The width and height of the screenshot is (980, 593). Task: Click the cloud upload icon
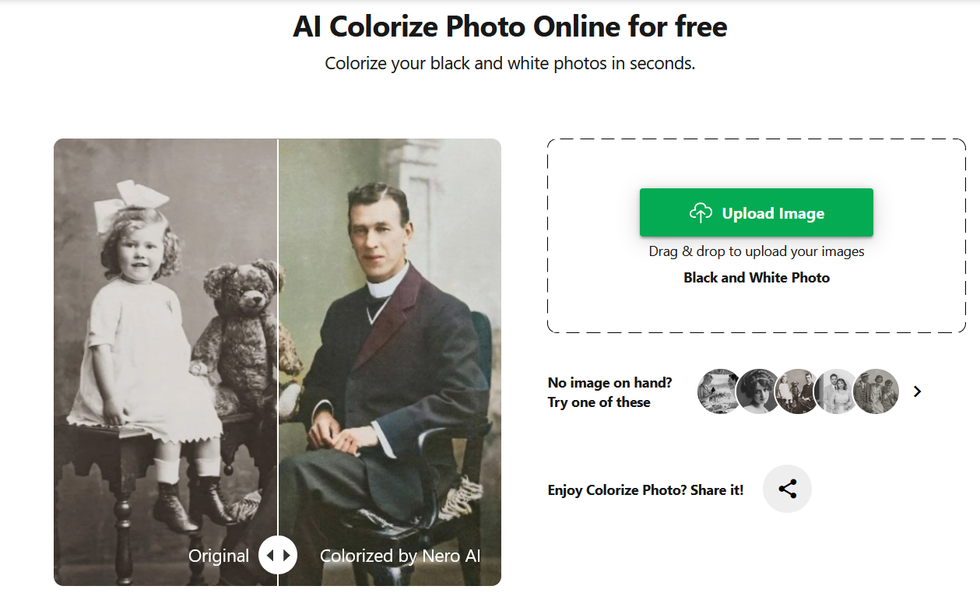pos(700,213)
